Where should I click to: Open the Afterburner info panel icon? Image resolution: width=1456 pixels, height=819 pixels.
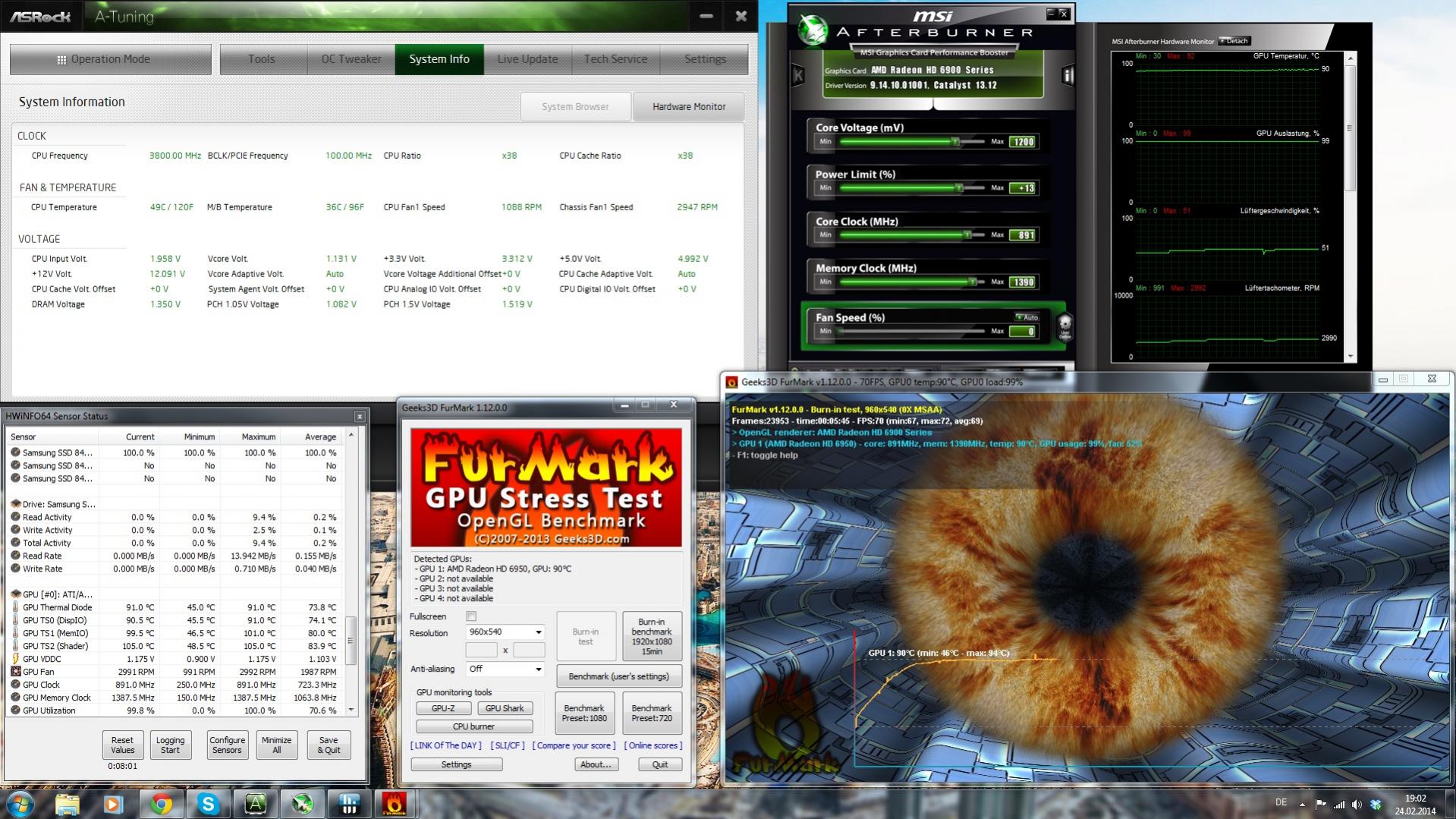coord(1068,75)
